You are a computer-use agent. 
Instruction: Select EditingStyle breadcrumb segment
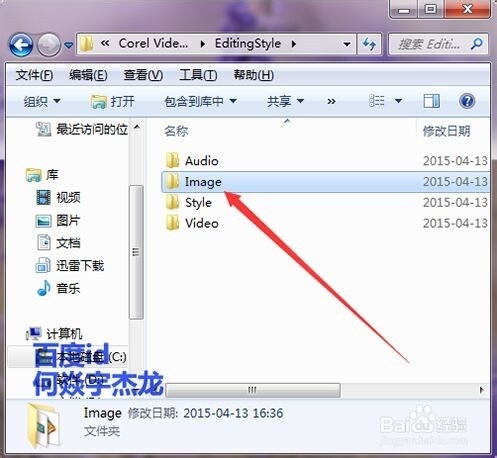(248, 43)
